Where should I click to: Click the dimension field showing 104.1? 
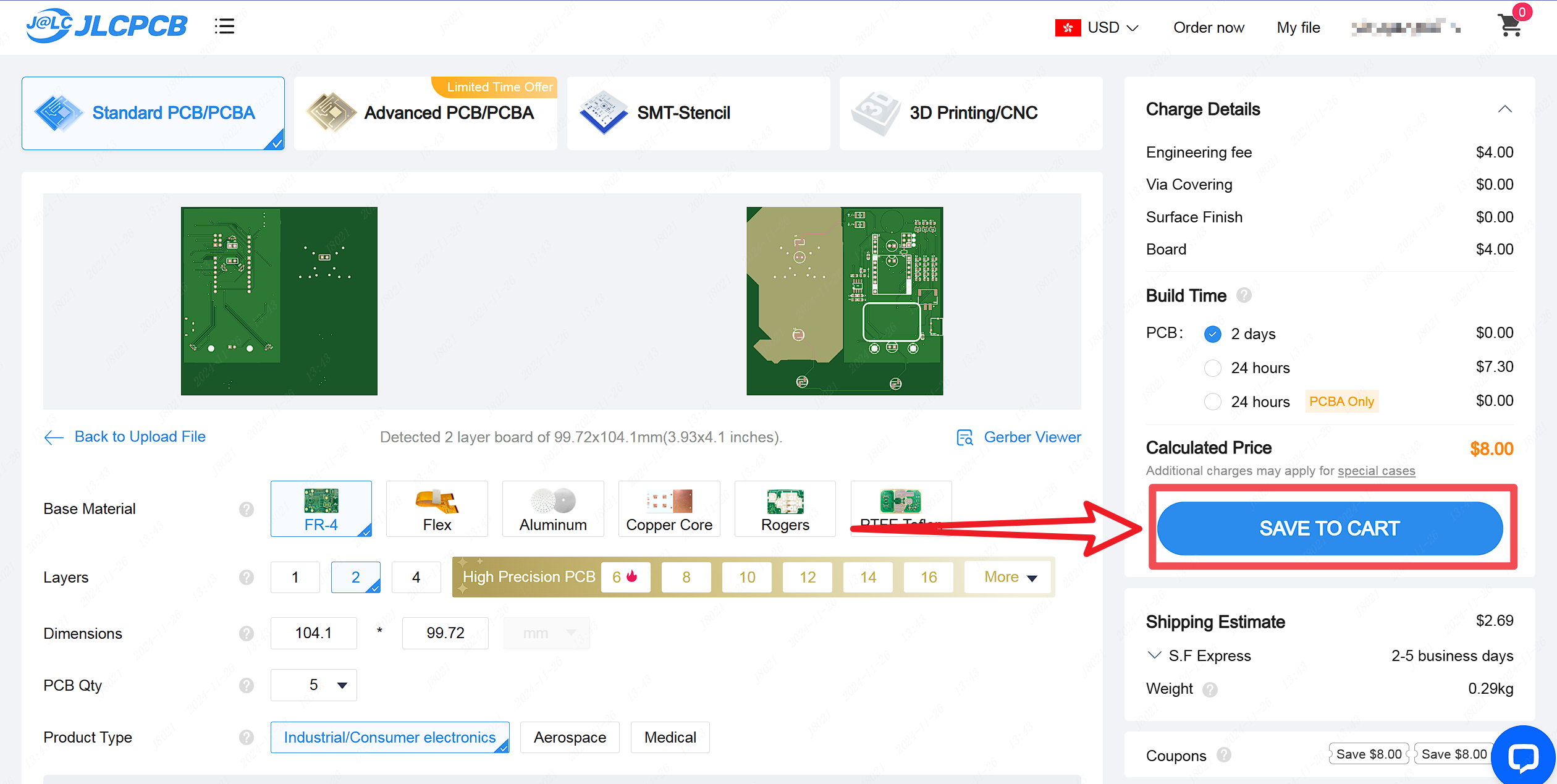point(314,633)
